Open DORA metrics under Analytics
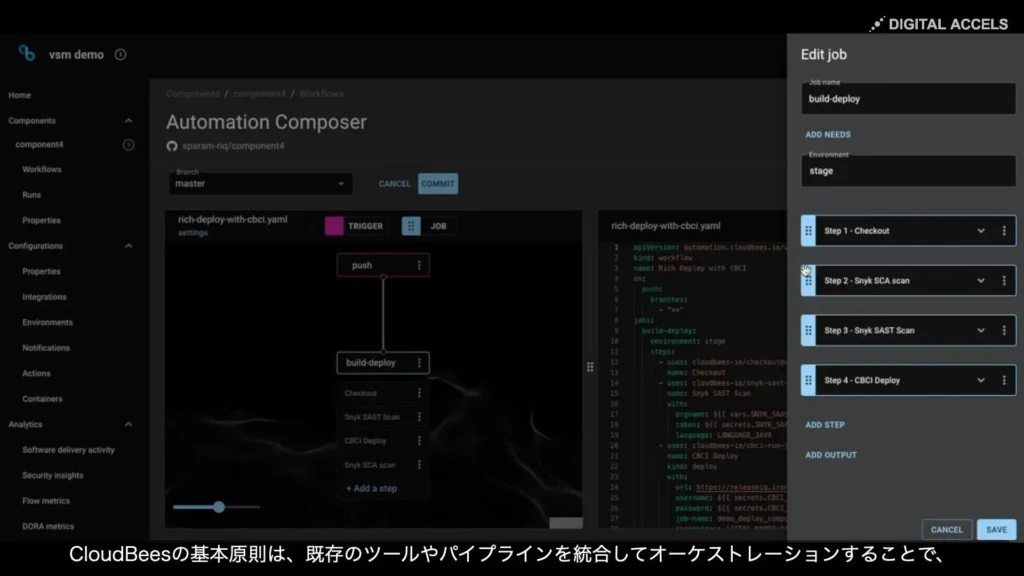1024x576 pixels. point(48,526)
